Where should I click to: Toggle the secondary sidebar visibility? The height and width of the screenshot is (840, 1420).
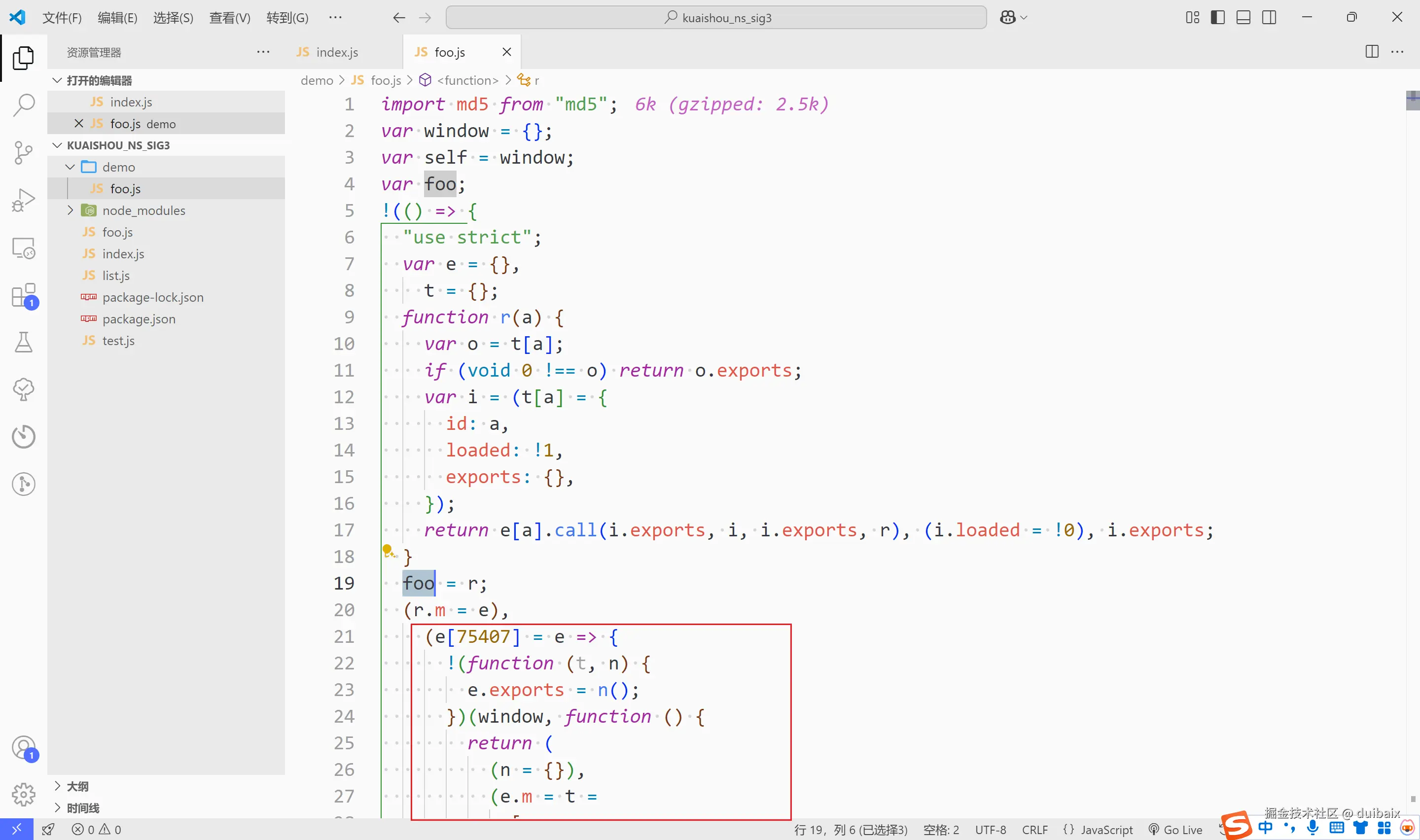pyautogui.click(x=1269, y=18)
